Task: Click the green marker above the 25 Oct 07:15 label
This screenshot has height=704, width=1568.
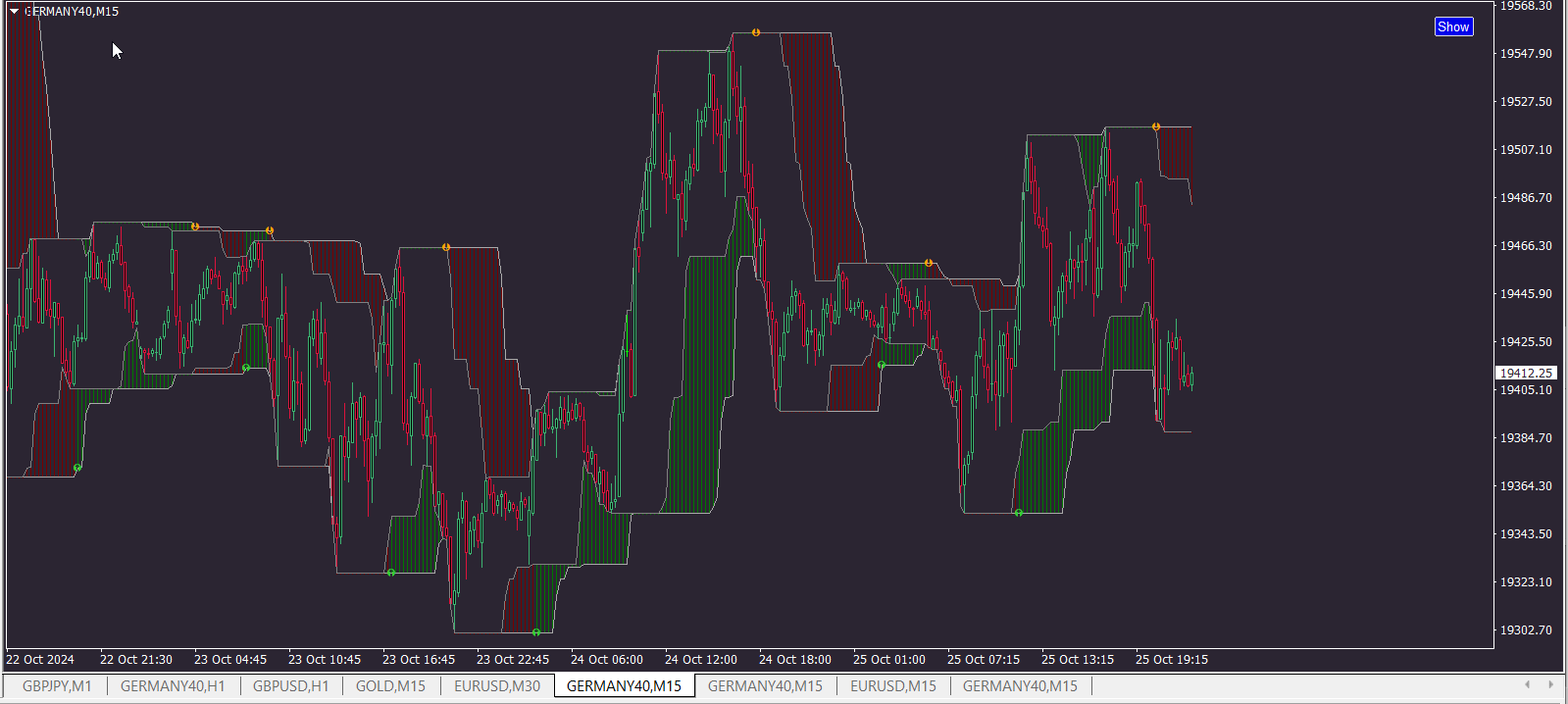Action: [1019, 513]
